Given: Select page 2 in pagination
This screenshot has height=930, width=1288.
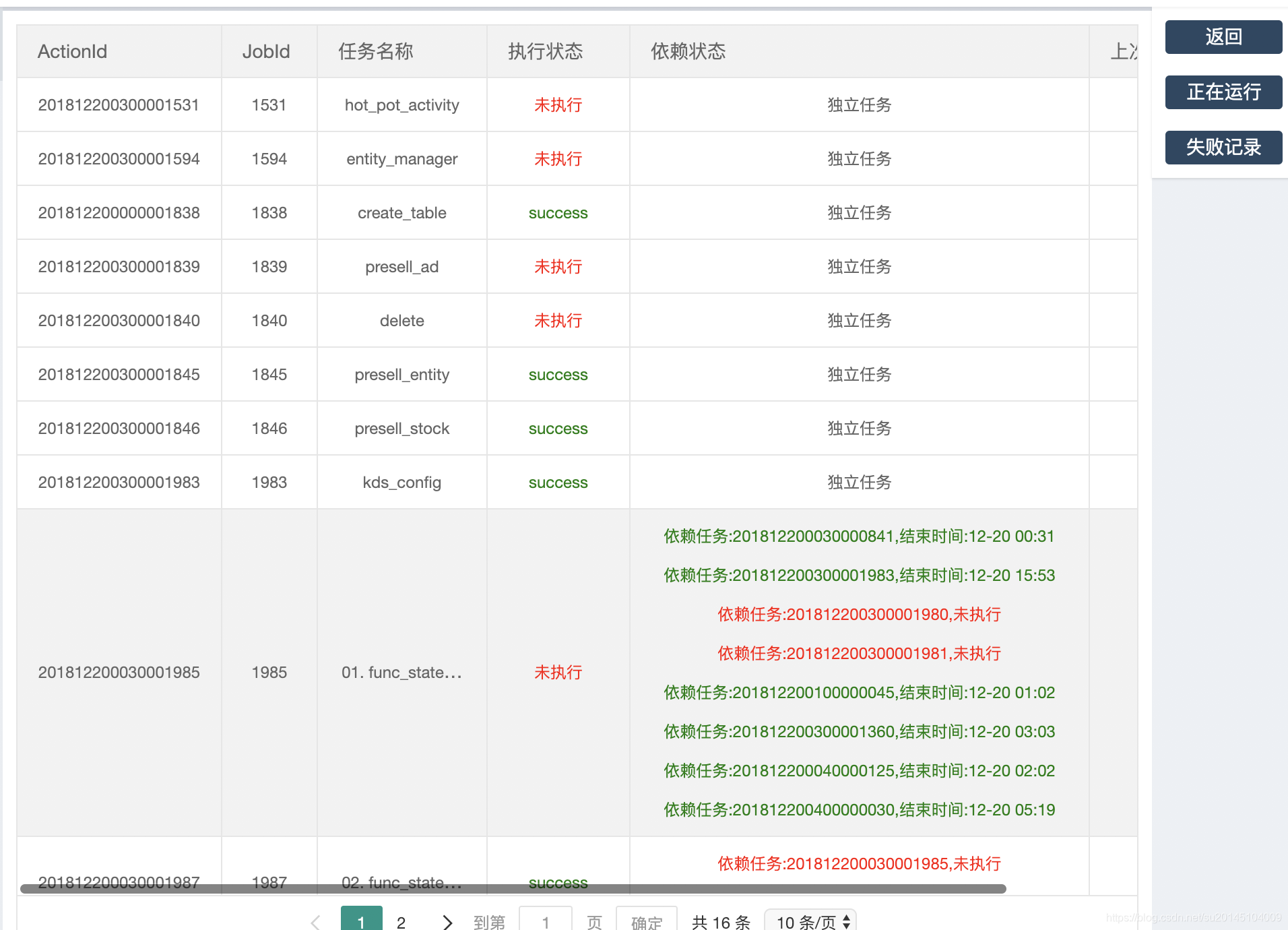Looking at the screenshot, I should [401, 922].
